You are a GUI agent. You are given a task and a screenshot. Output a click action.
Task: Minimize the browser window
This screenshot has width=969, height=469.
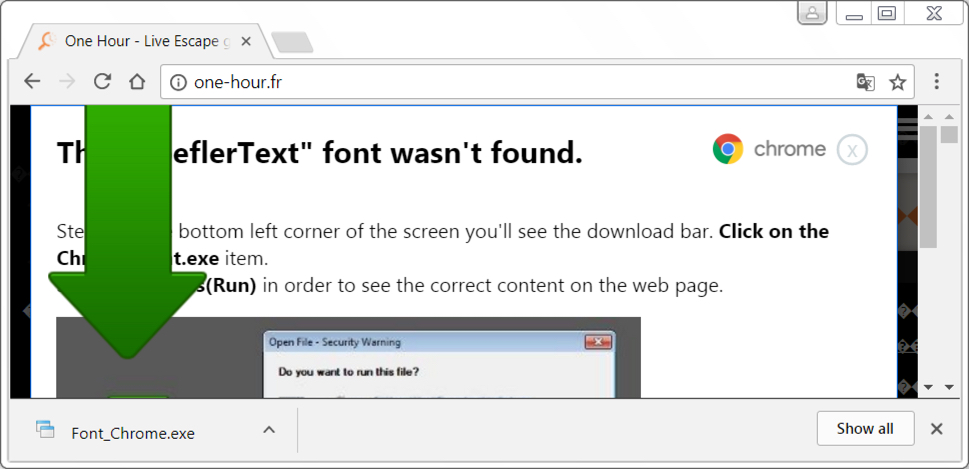click(x=854, y=14)
